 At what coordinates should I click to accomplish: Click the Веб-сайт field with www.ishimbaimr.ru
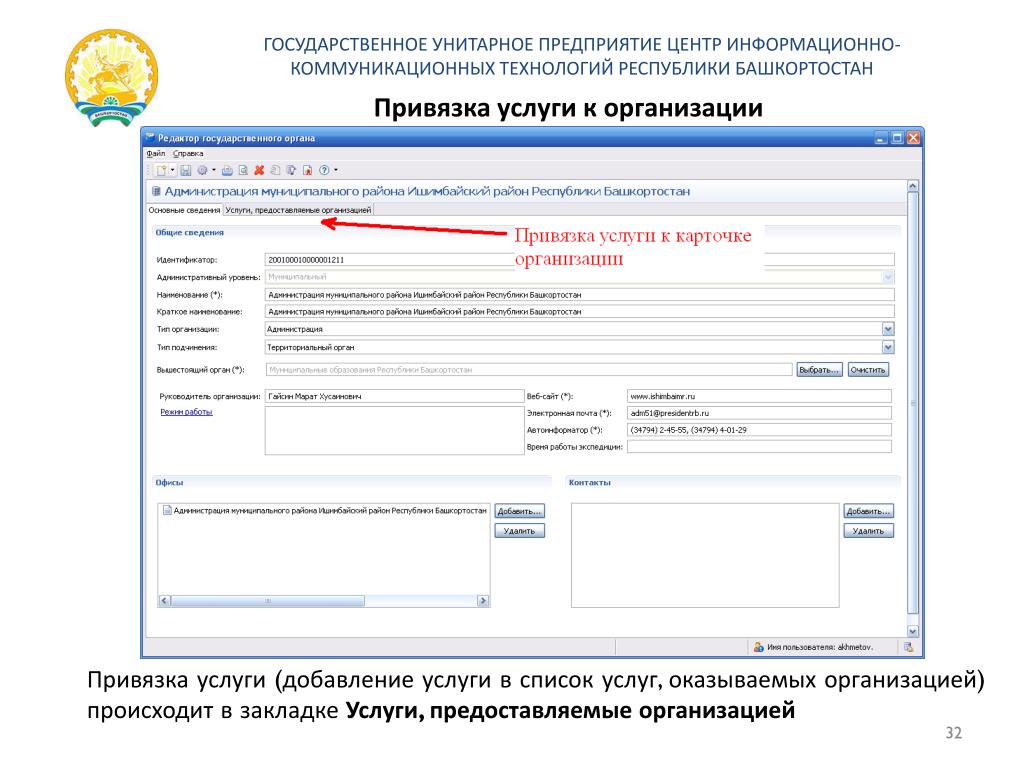pos(759,396)
